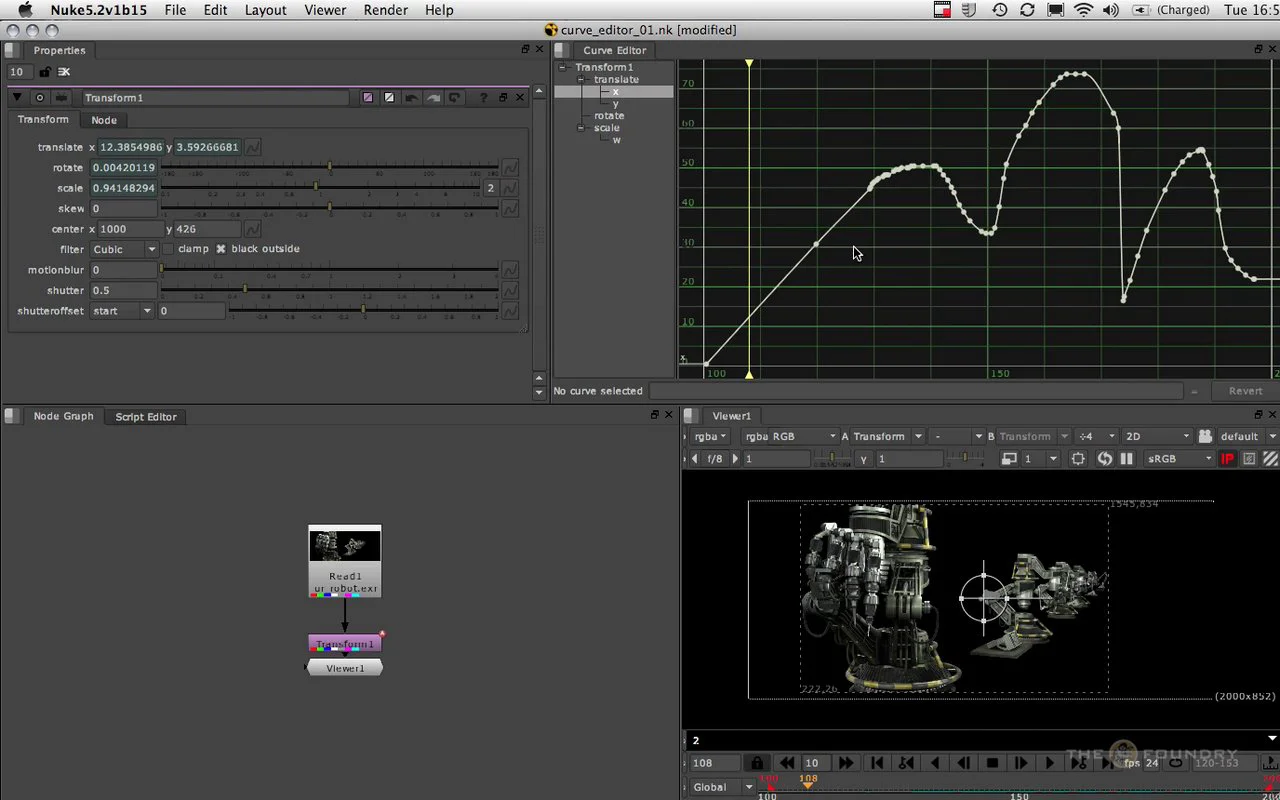
Task: Collapse Transform1 properties with the triangle
Action: coord(17,98)
